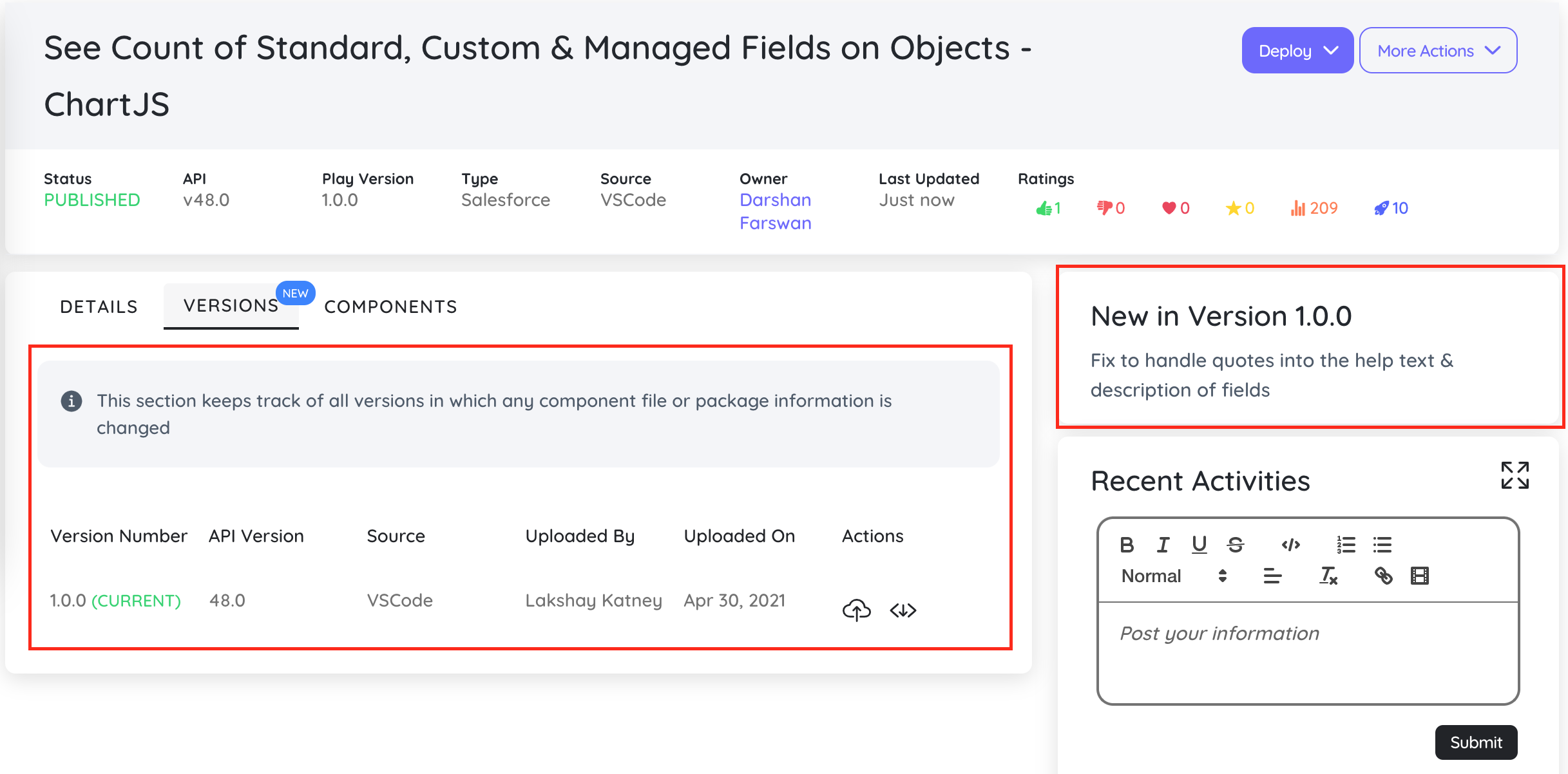The image size is (1568, 774).
Task: Click the Salesforce type value
Action: pyautogui.click(x=505, y=200)
